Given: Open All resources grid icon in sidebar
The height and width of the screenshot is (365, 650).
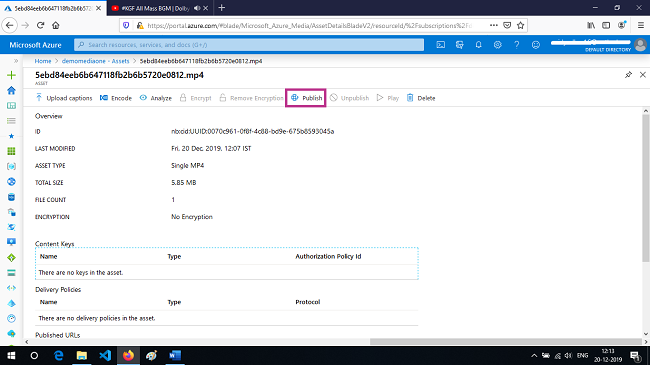Looking at the screenshot, I should 11,151.
